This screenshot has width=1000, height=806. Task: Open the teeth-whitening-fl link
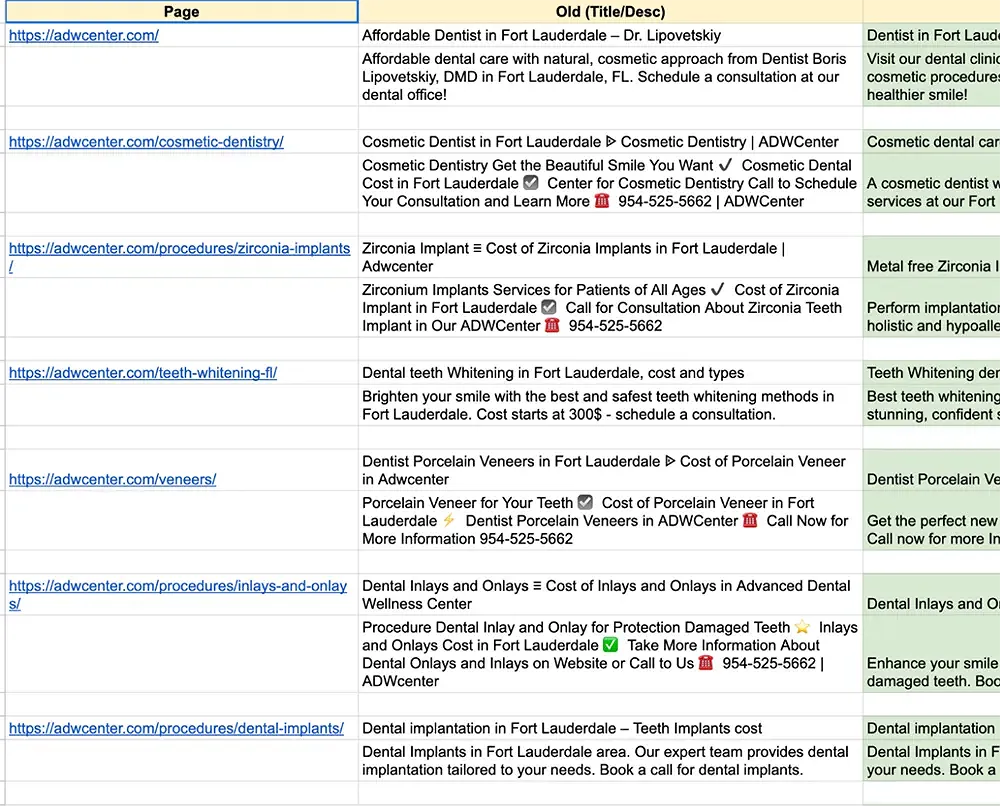pos(143,373)
